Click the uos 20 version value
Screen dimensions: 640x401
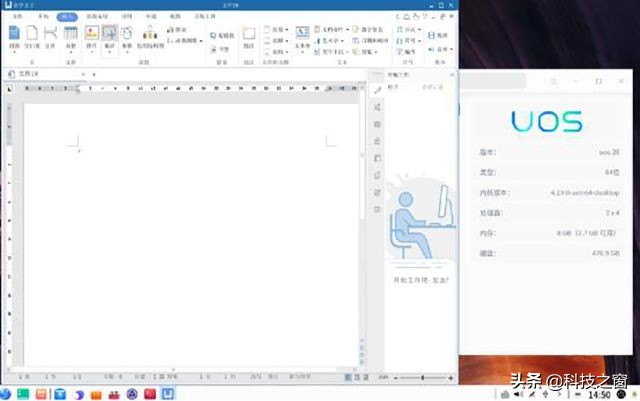609,152
